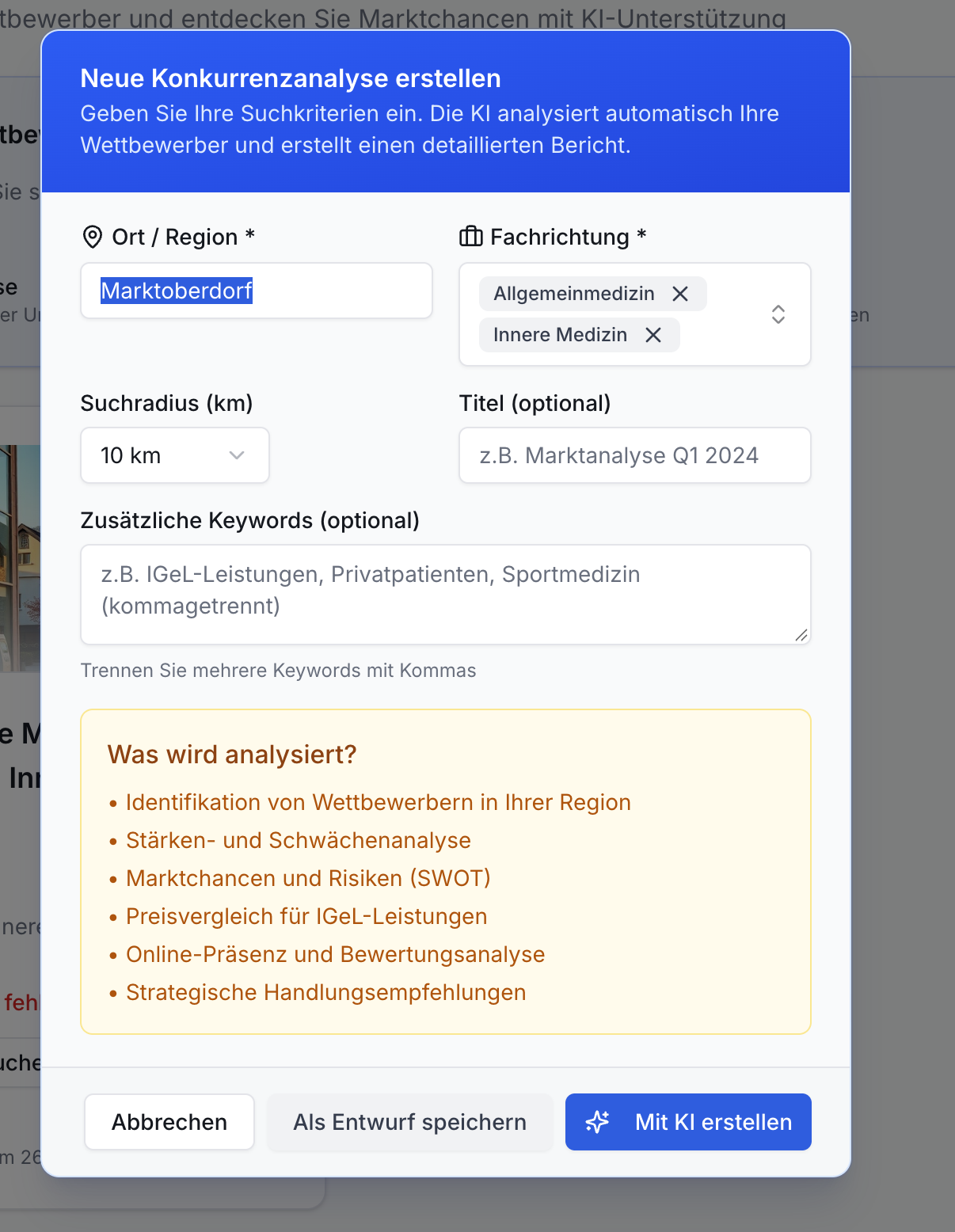Open the Suchradius 10 km dropdown
955x1232 pixels.
[175, 455]
